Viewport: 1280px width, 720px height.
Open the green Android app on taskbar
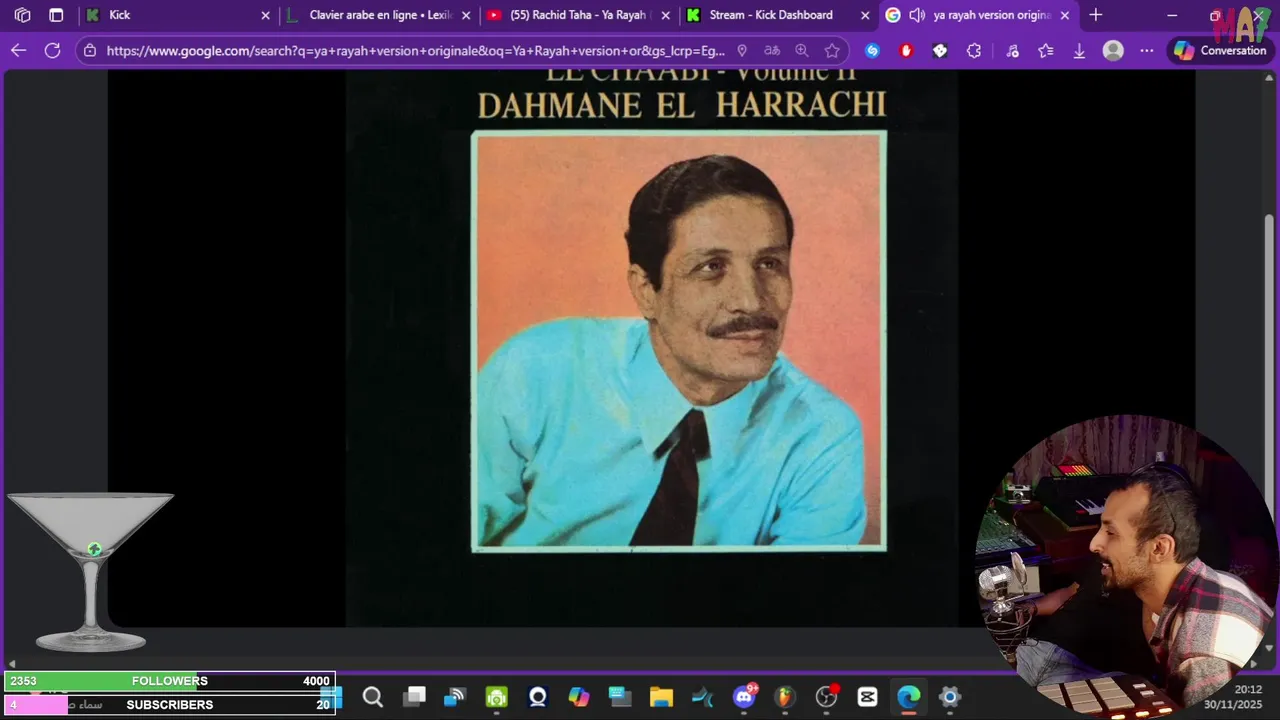(496, 697)
